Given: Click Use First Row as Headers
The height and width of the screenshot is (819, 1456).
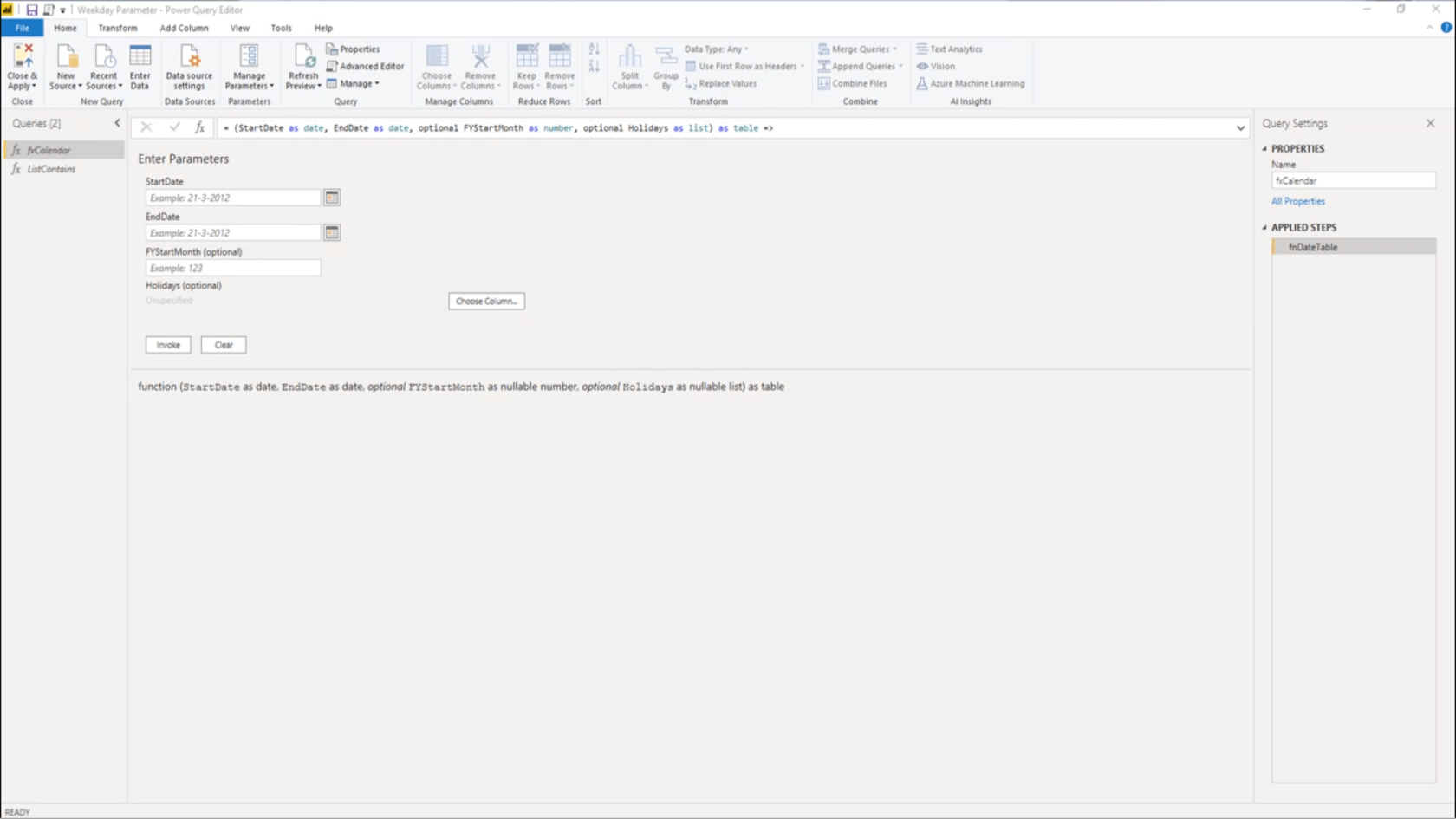Looking at the screenshot, I should tap(744, 66).
